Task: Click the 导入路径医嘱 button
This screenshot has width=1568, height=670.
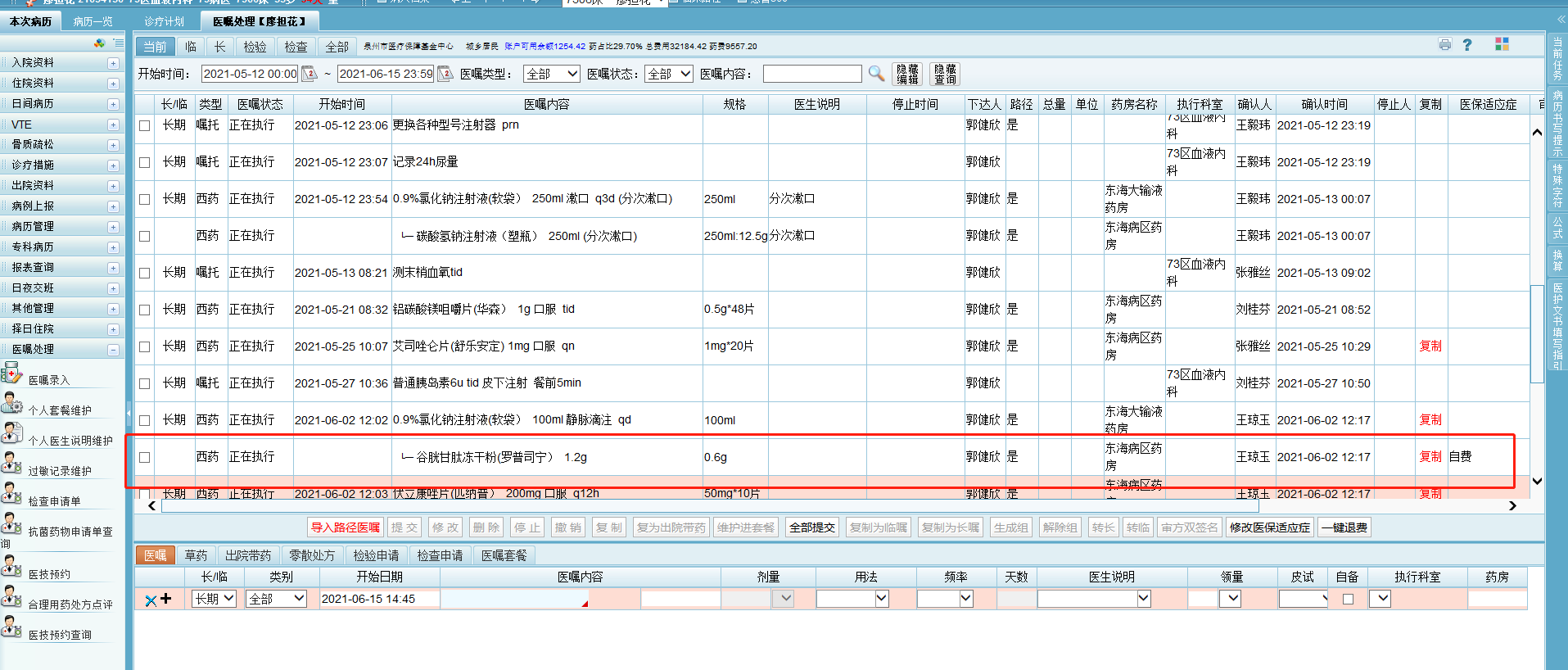Action: [x=346, y=527]
